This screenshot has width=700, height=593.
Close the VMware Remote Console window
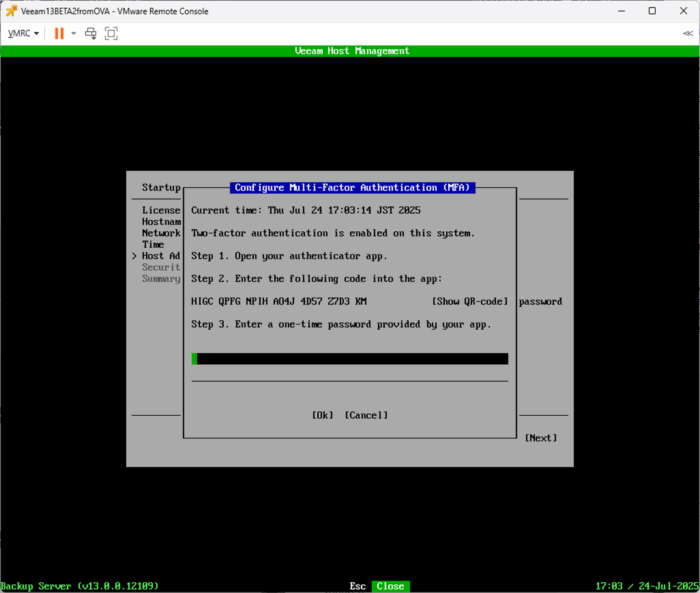tap(683, 11)
